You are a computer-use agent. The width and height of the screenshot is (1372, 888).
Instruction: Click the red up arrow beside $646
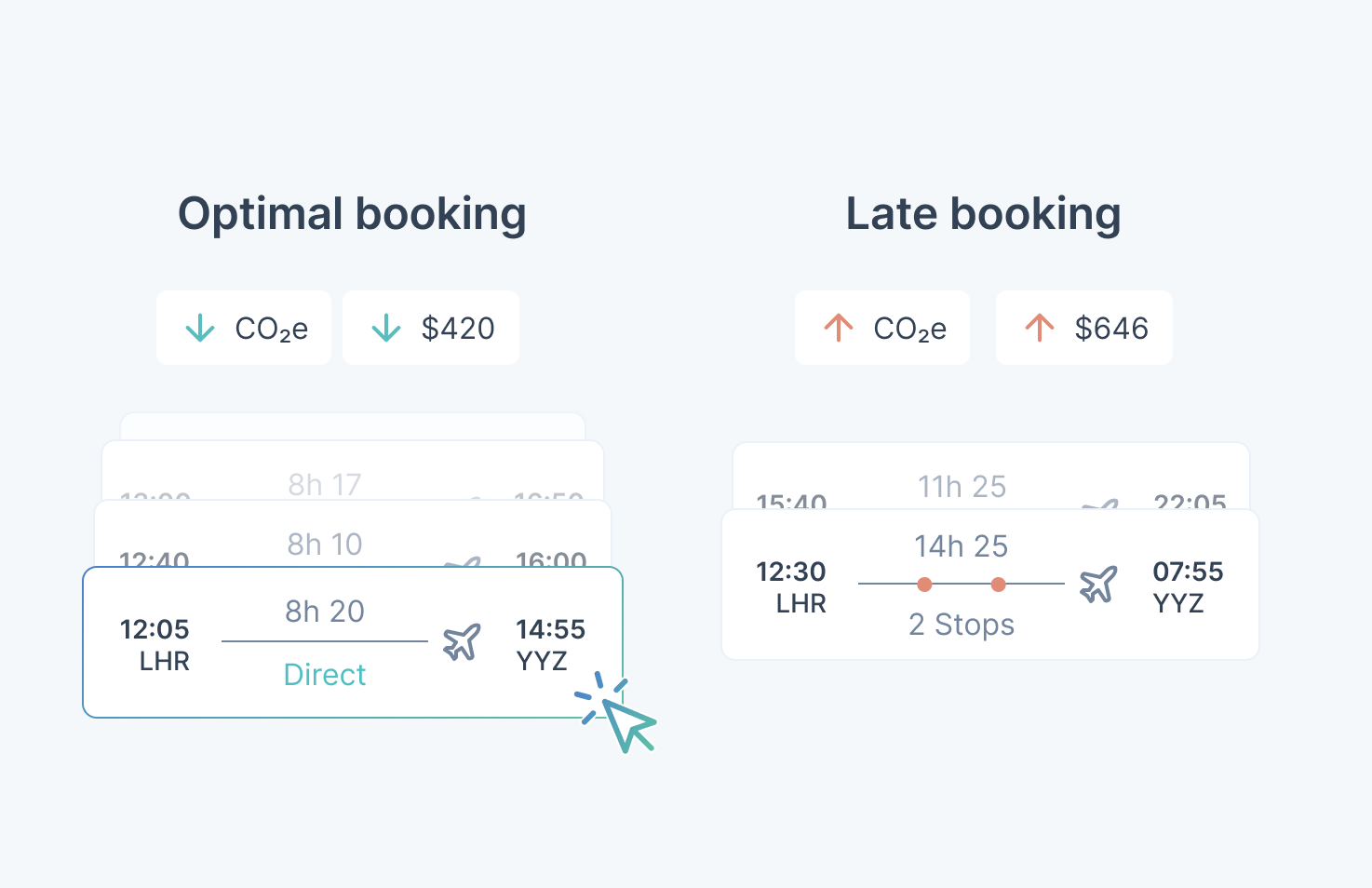tap(1040, 328)
